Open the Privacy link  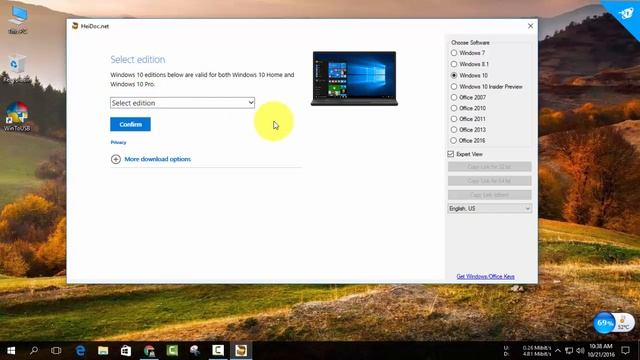pos(118,142)
